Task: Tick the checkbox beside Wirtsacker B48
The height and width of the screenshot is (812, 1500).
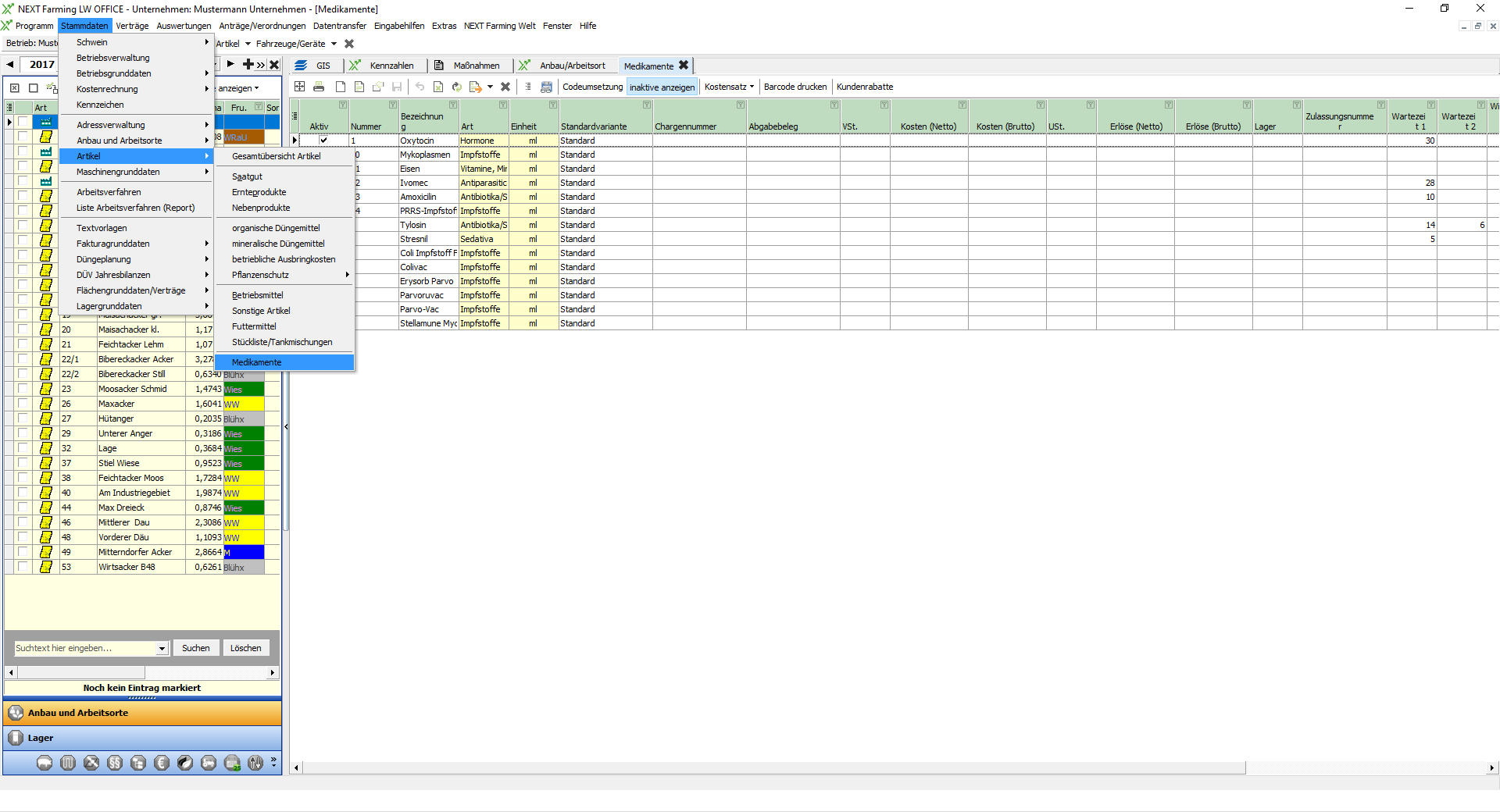Action: [x=23, y=567]
